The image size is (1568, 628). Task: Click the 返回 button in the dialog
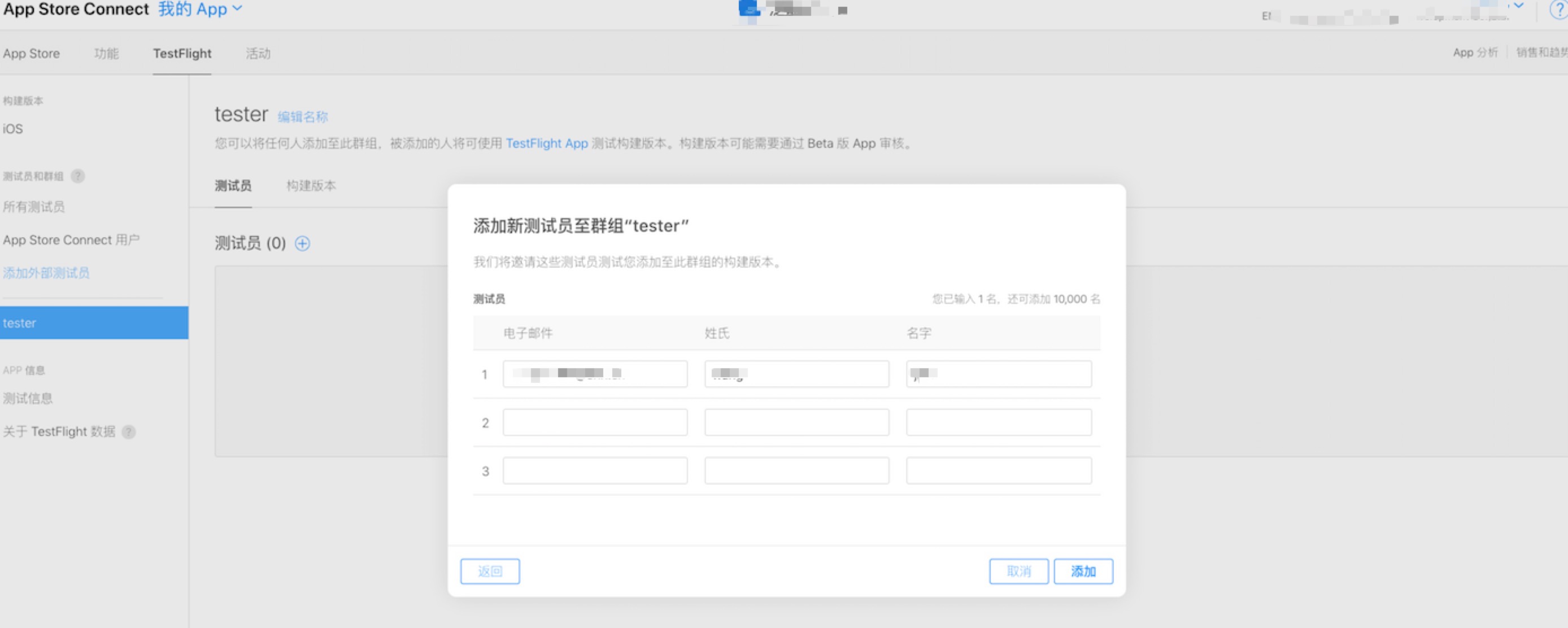(490, 572)
